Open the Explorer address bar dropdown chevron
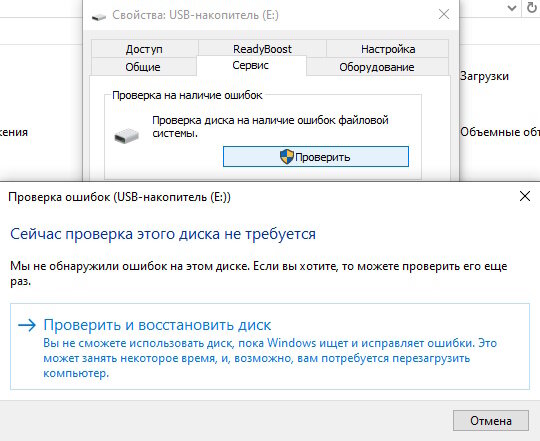The image size is (540, 441). pyautogui.click(x=512, y=8)
